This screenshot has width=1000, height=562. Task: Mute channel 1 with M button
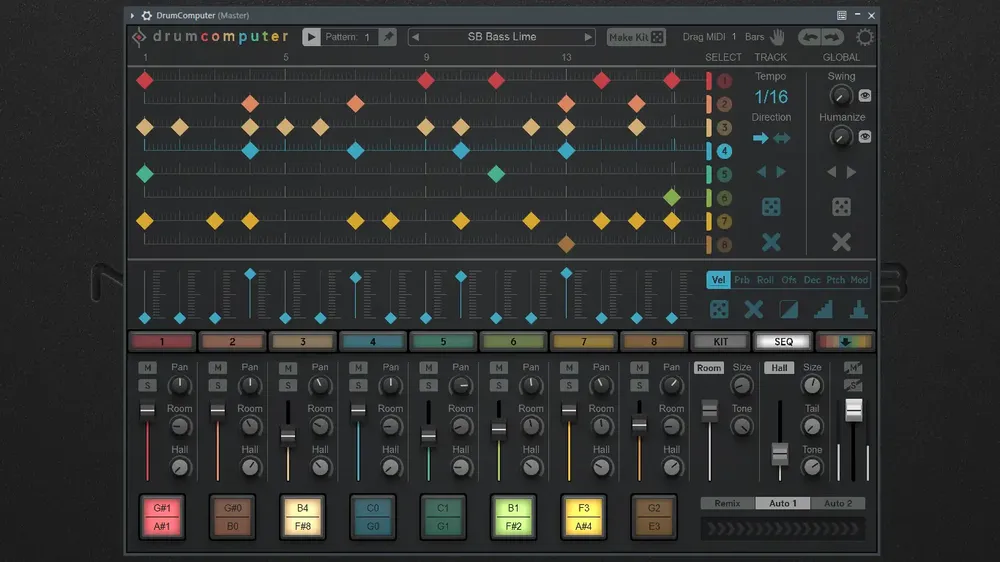pyautogui.click(x=147, y=367)
